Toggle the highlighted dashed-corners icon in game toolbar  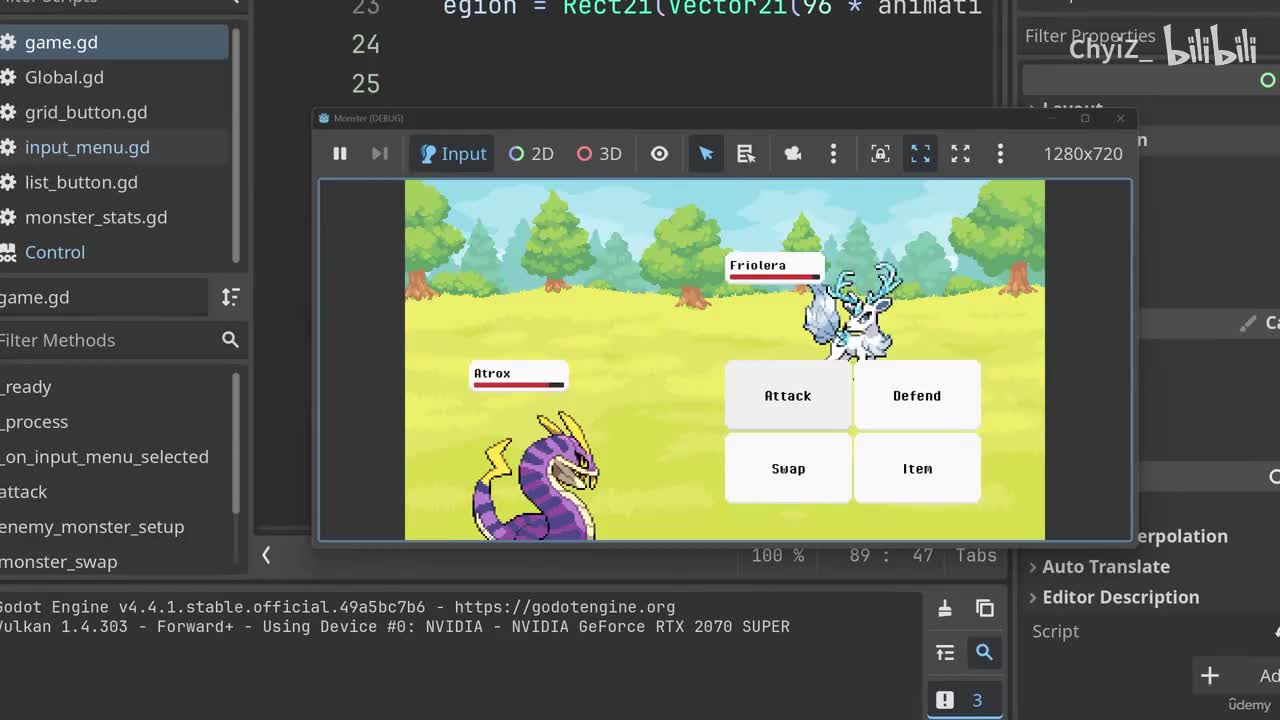coord(920,153)
